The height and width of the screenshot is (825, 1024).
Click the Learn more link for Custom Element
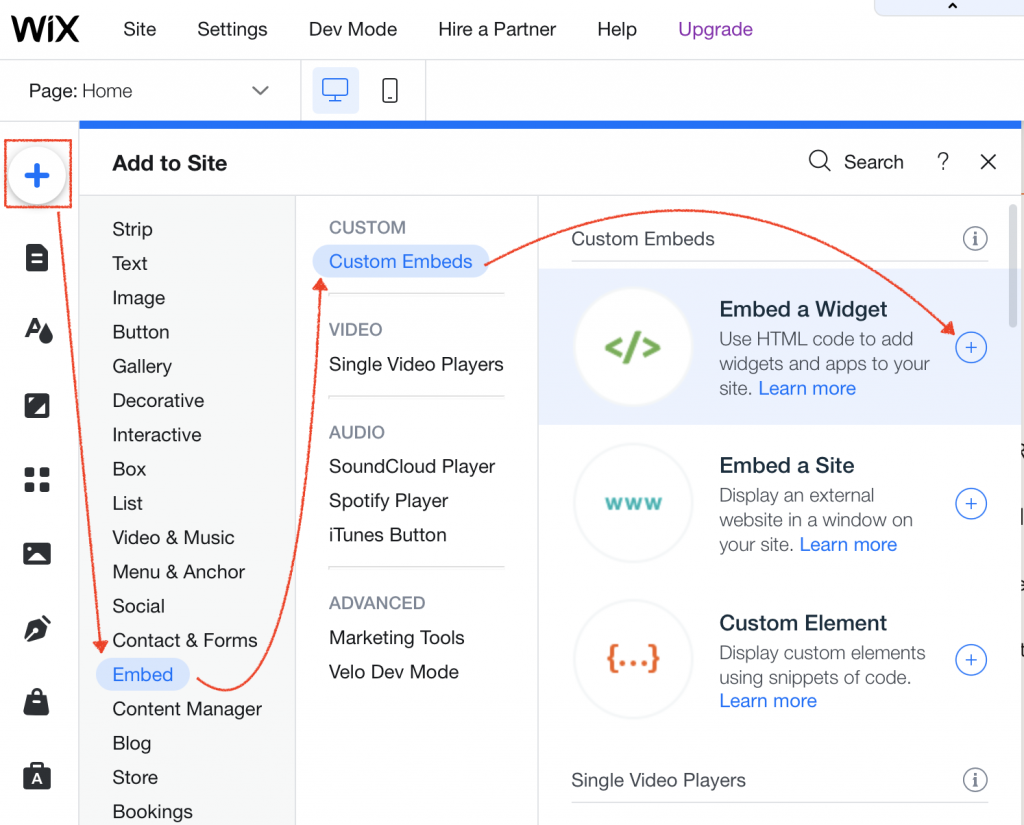tap(768, 700)
